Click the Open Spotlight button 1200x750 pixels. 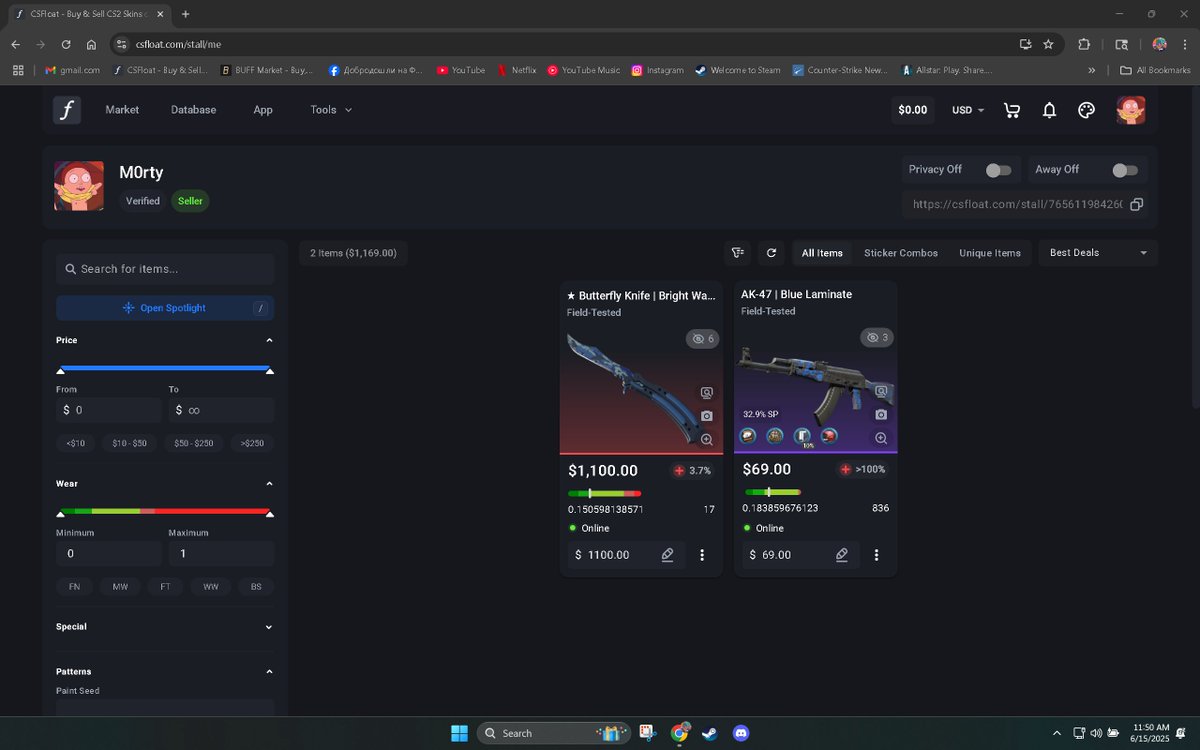point(165,308)
